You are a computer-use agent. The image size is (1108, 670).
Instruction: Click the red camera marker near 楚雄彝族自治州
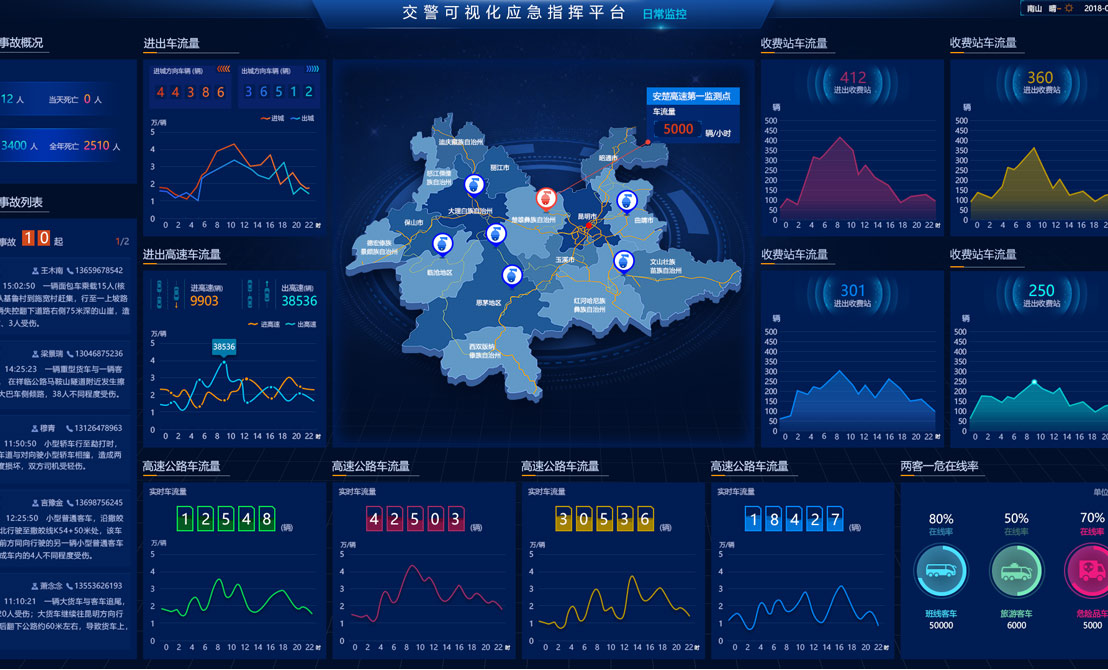pos(546,198)
